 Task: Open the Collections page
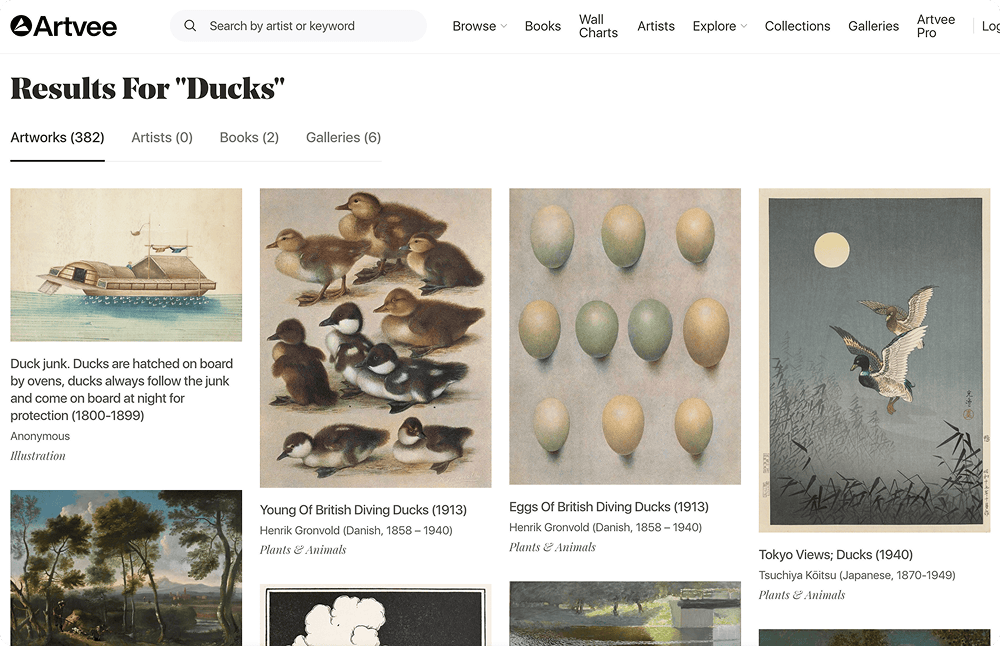(x=797, y=26)
